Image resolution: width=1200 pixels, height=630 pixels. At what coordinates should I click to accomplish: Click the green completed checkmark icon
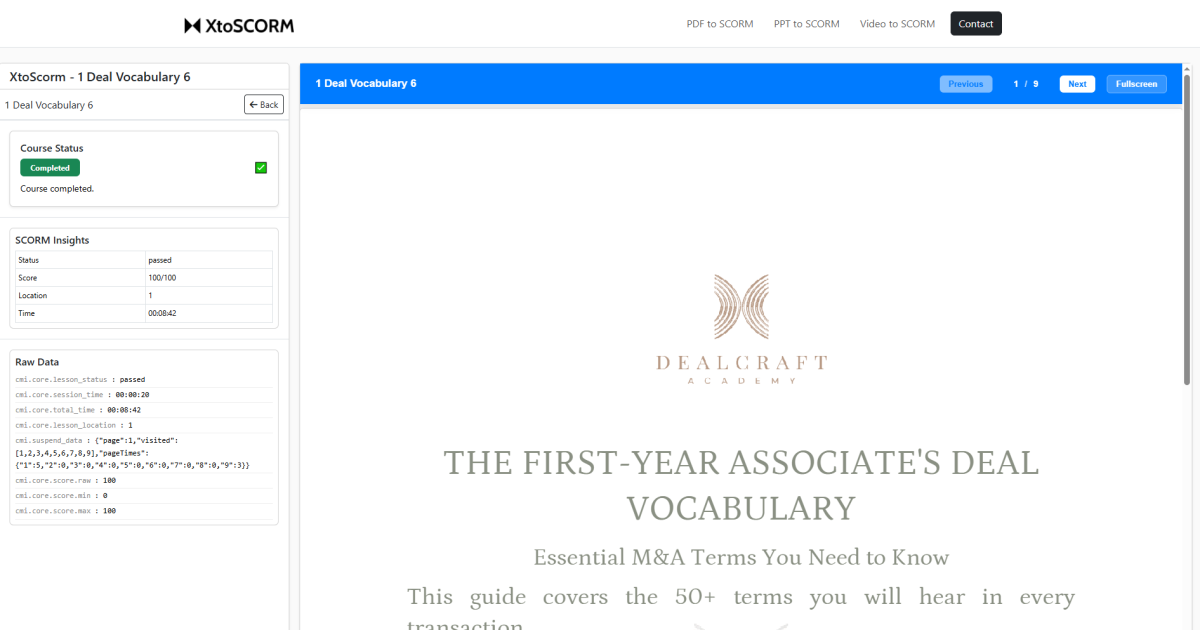tap(261, 168)
